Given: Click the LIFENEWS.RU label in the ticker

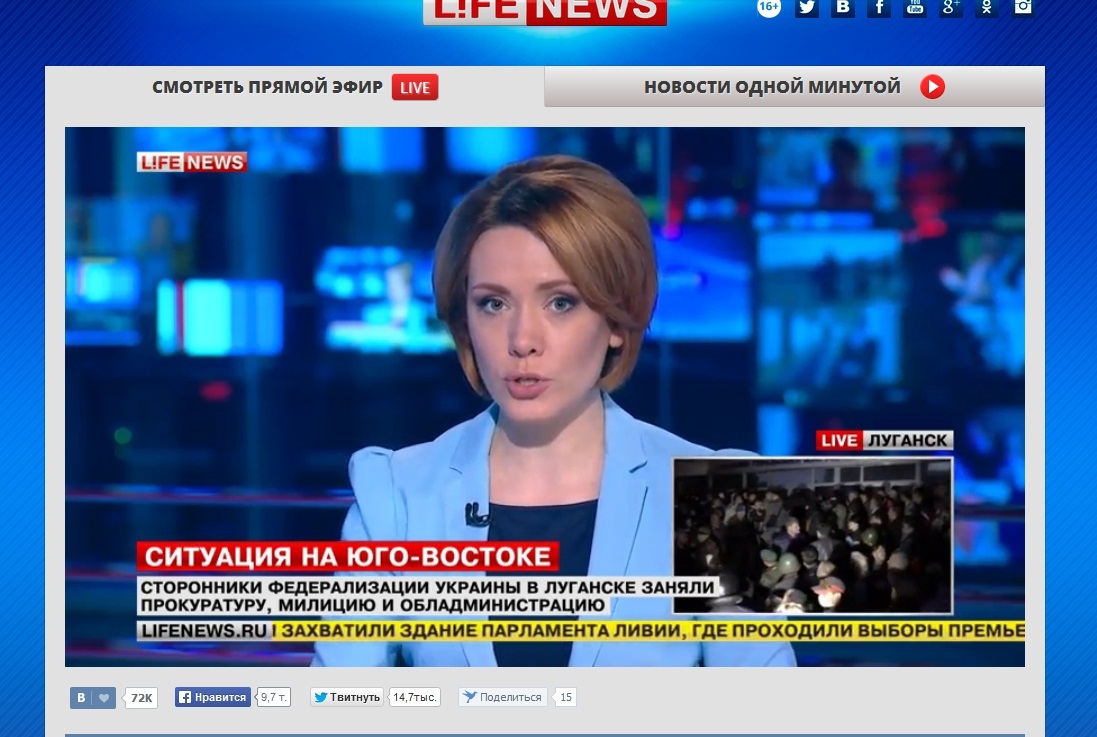Looking at the screenshot, I should tap(204, 631).
